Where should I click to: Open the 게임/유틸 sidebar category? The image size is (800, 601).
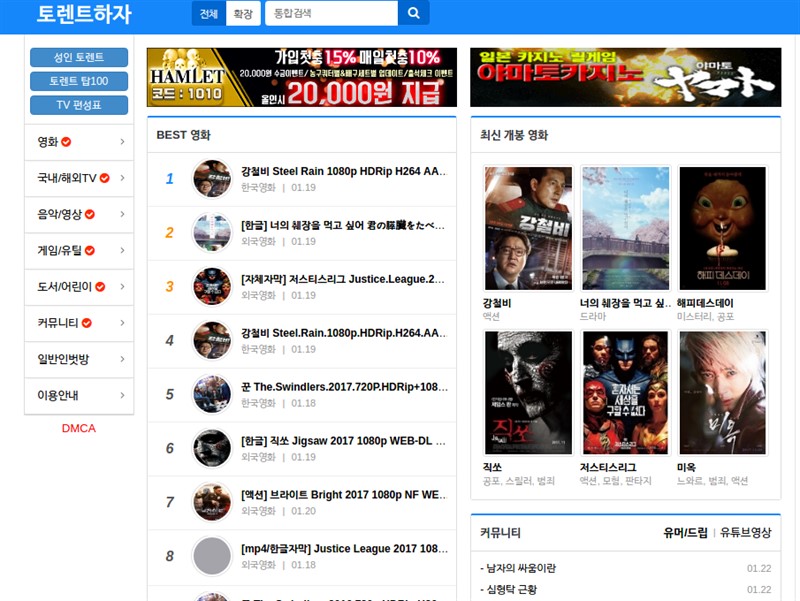[79, 251]
